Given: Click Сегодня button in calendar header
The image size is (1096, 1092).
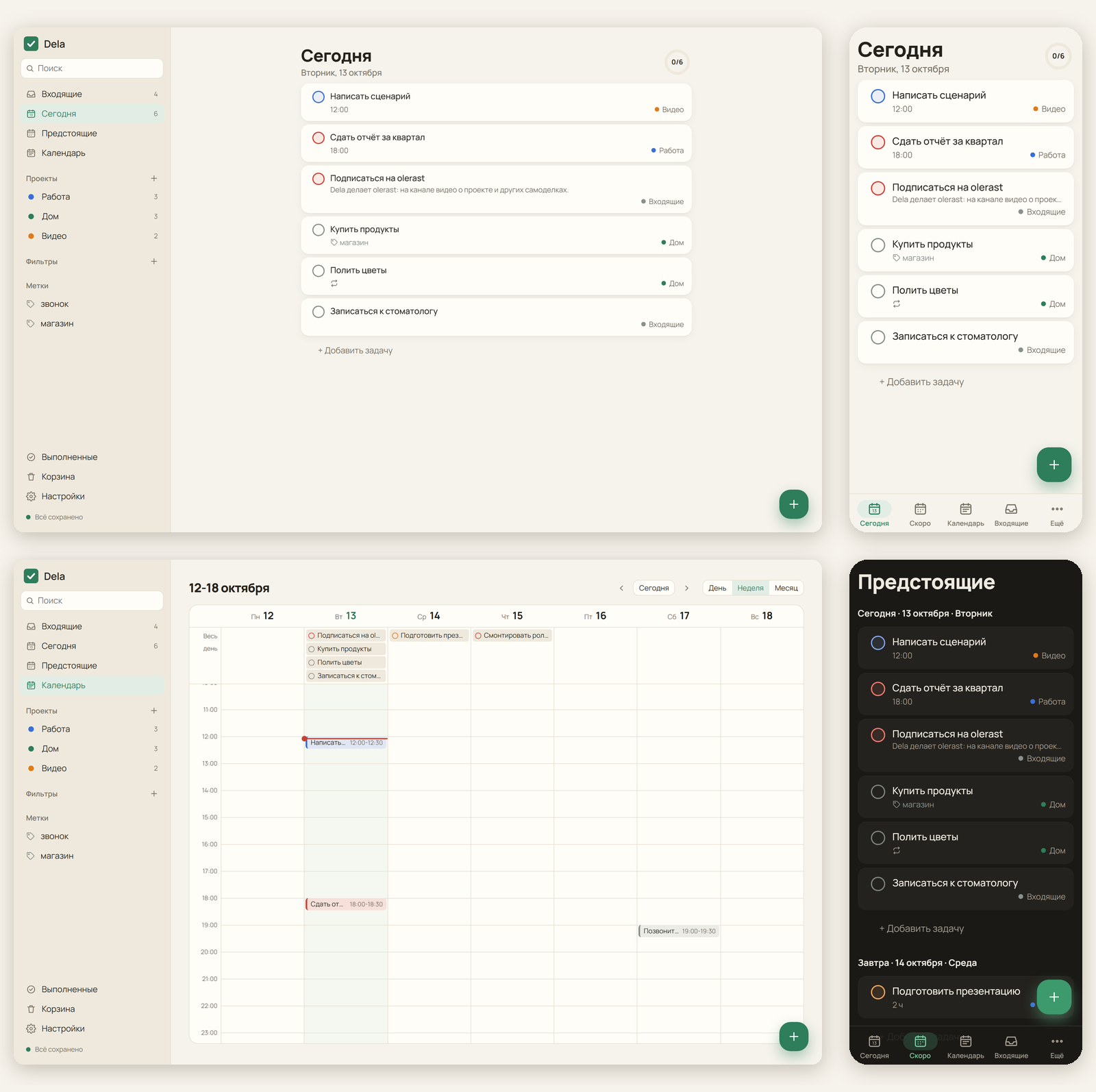Looking at the screenshot, I should [653, 588].
